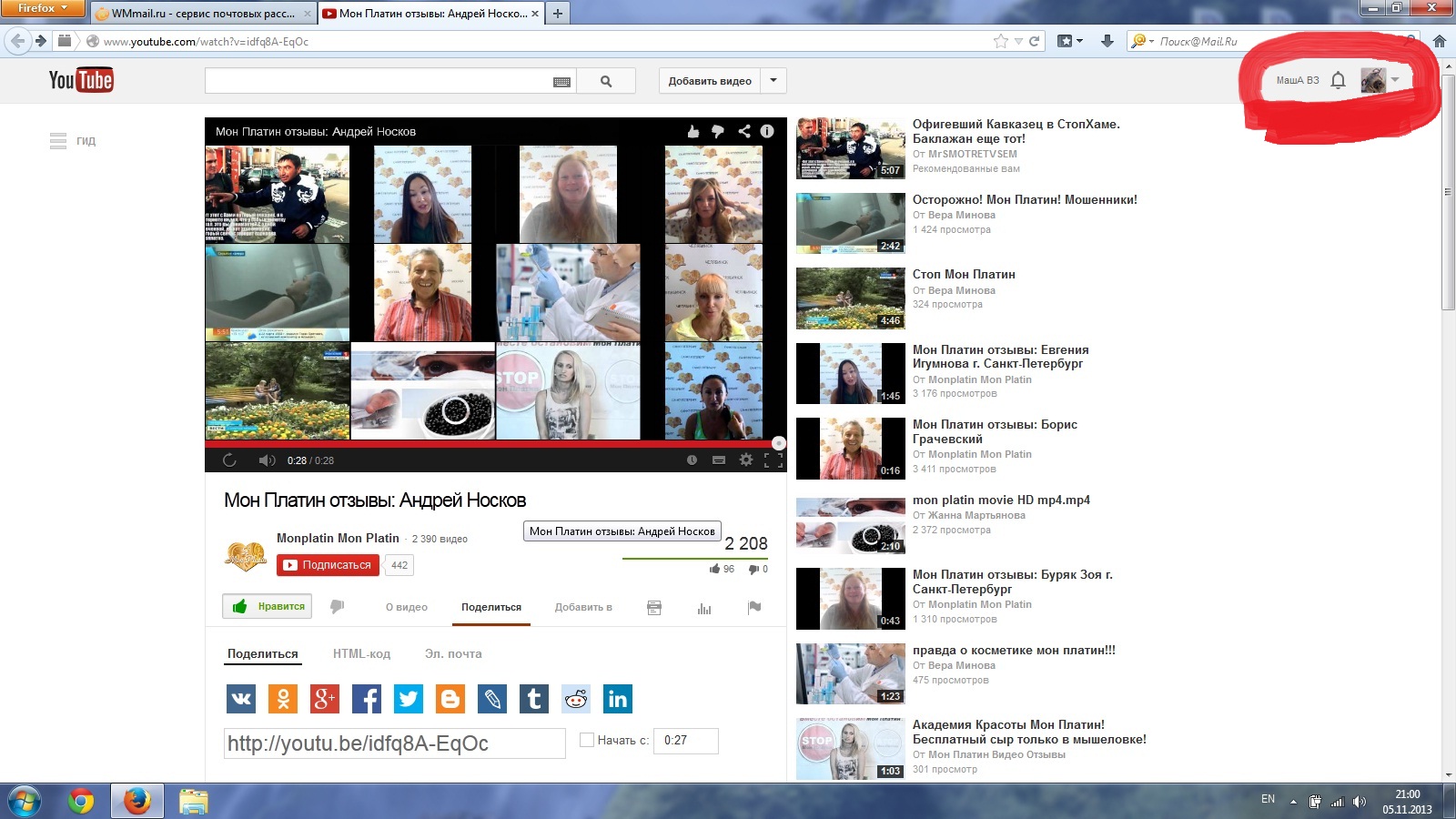Expand the address bar history dropdown arrow
The width and height of the screenshot is (1456, 819).
[1018, 41]
